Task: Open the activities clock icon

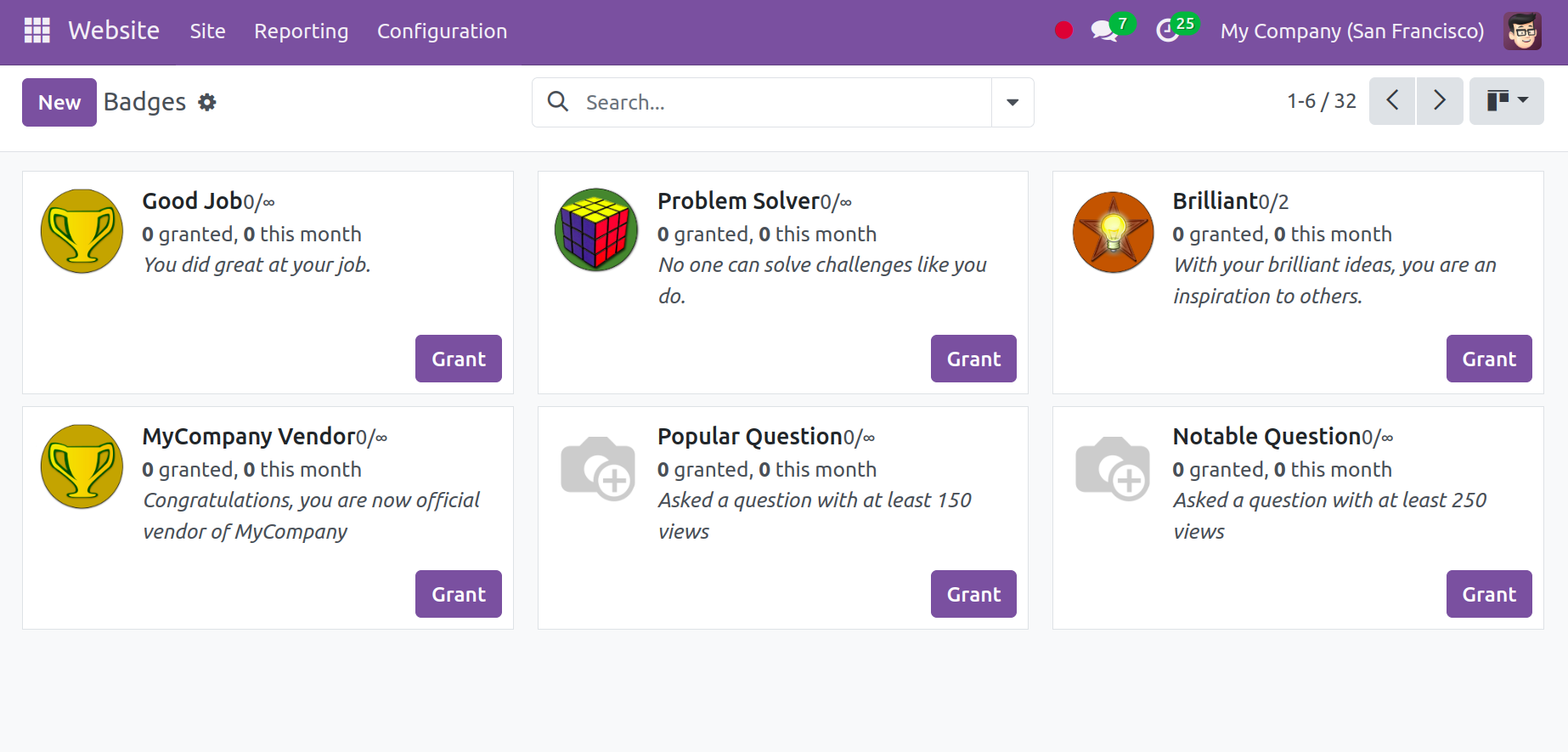Action: click(1168, 31)
